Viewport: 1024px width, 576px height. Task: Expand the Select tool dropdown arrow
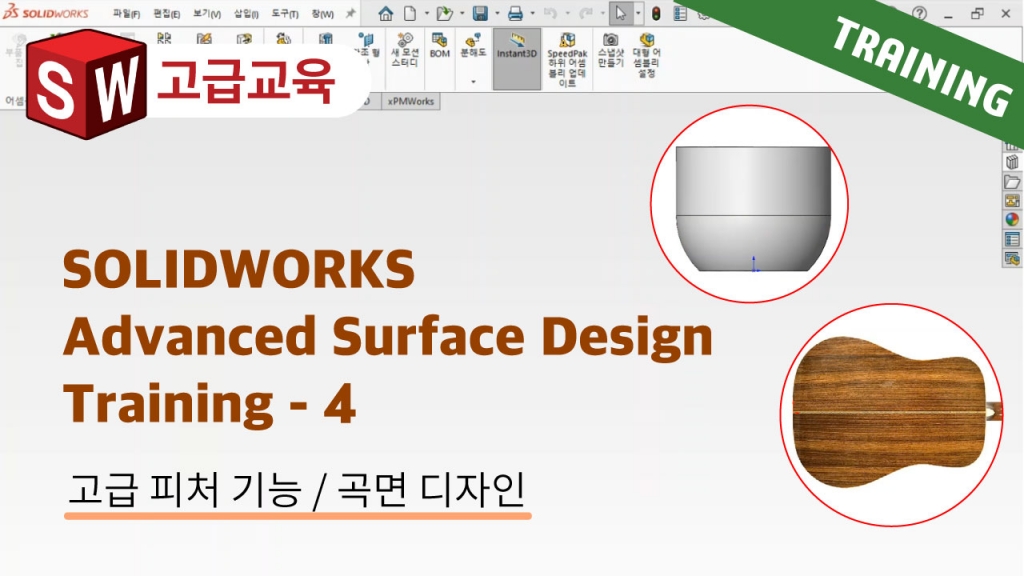click(638, 13)
